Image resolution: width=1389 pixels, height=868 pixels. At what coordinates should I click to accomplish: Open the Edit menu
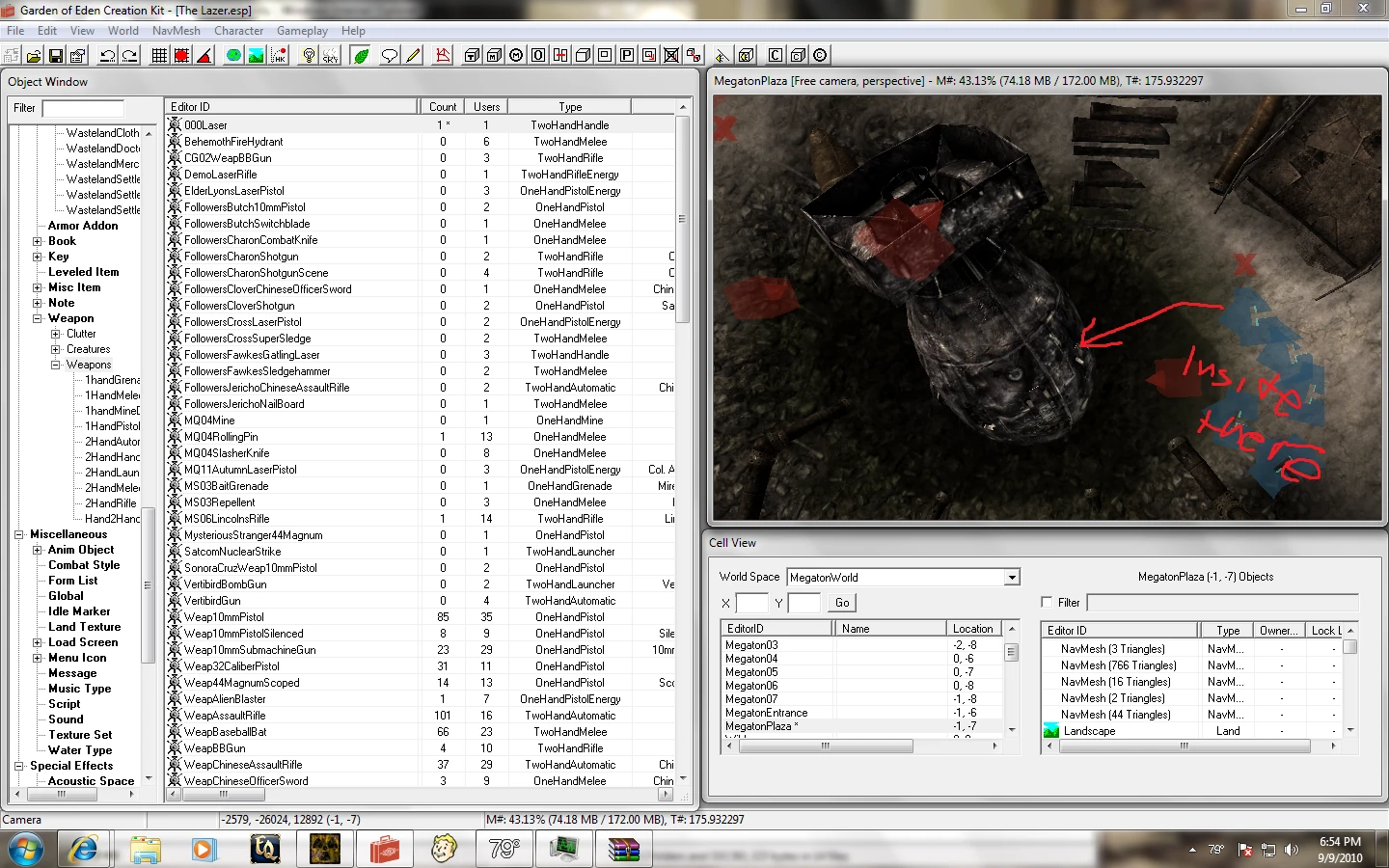[47, 31]
